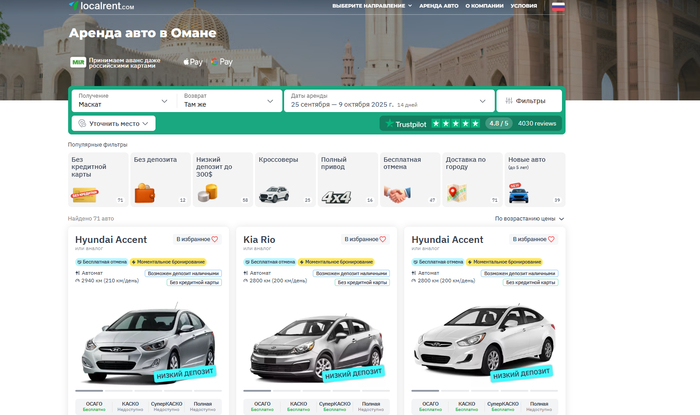The height and width of the screenshot is (415, 700).
Task: Click the 'Фильтры' button
Action: pyautogui.click(x=529, y=101)
